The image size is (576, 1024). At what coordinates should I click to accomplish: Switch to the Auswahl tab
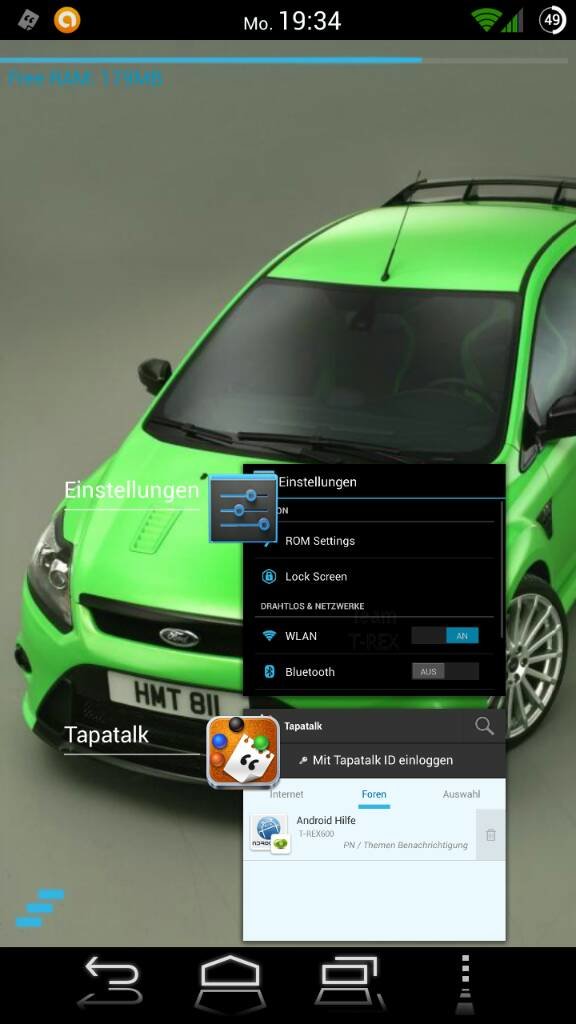(x=461, y=794)
